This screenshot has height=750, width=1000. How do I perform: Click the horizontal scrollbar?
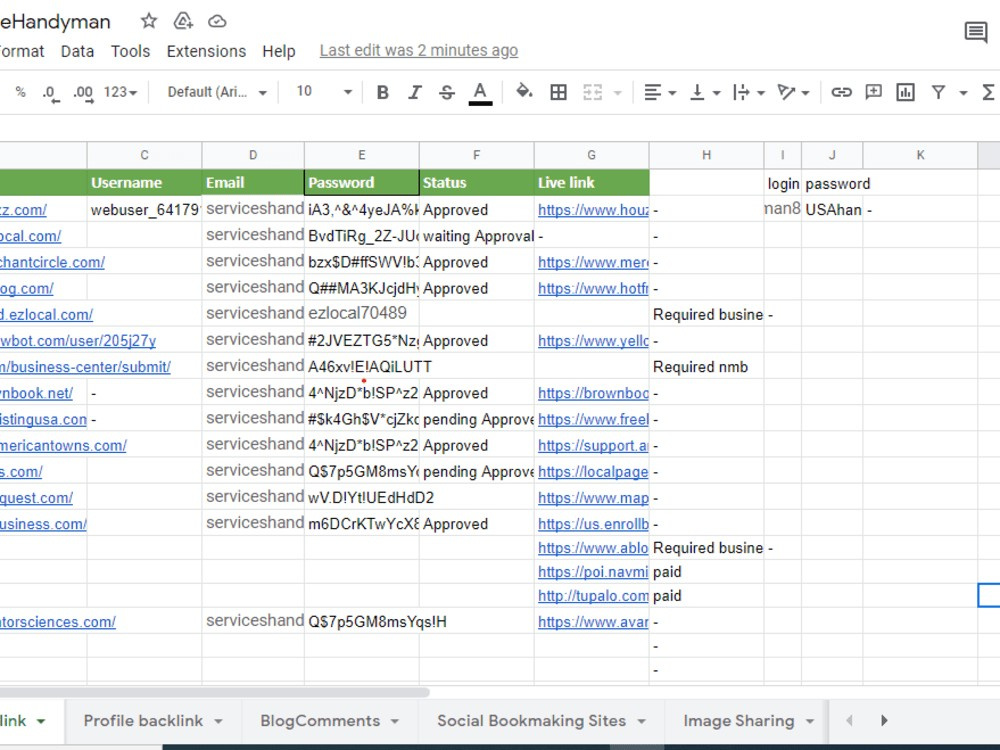pyautogui.click(x=214, y=692)
